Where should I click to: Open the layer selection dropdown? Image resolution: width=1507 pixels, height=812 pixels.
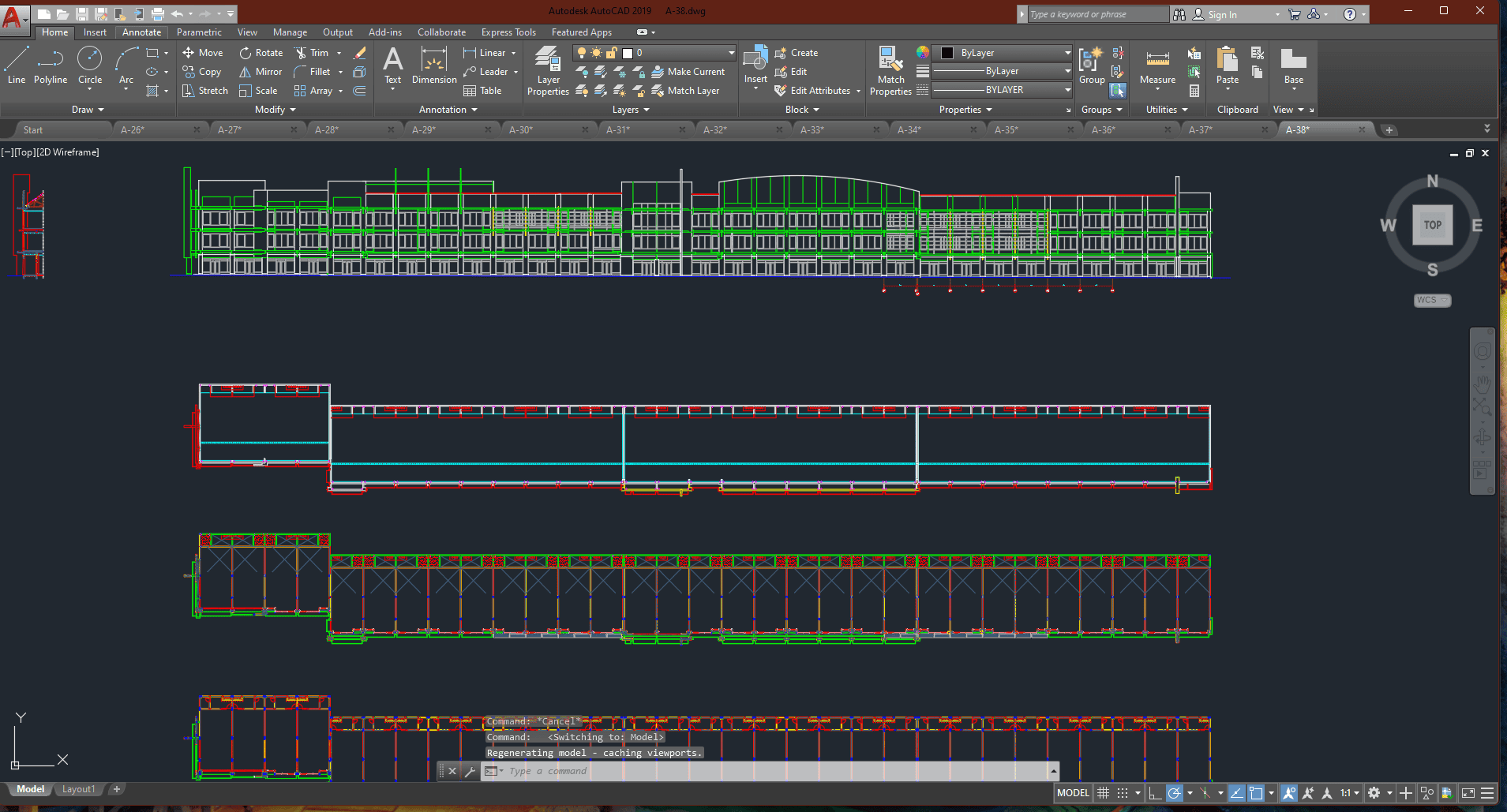click(731, 53)
